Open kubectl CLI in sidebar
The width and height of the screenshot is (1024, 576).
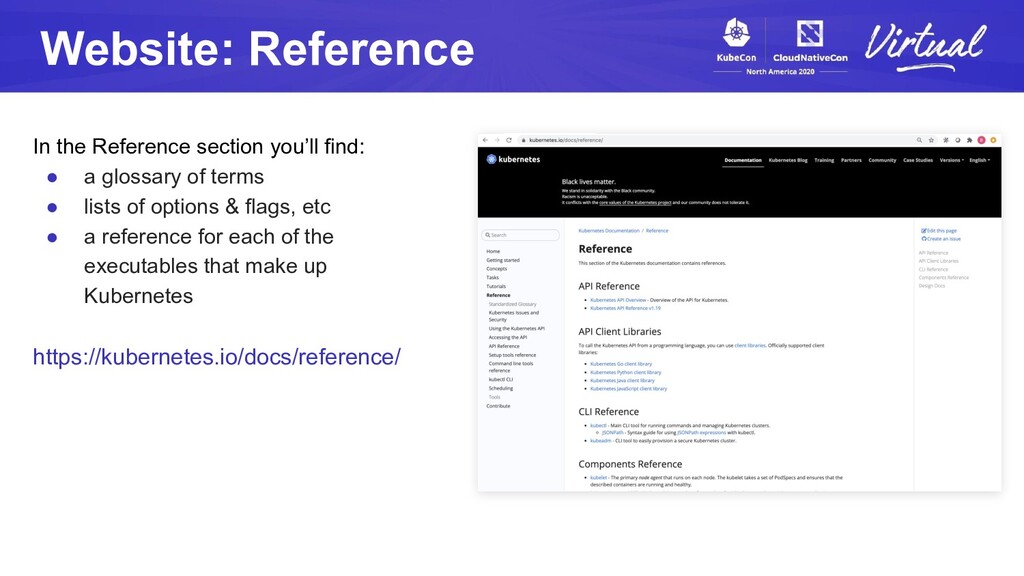click(x=501, y=379)
